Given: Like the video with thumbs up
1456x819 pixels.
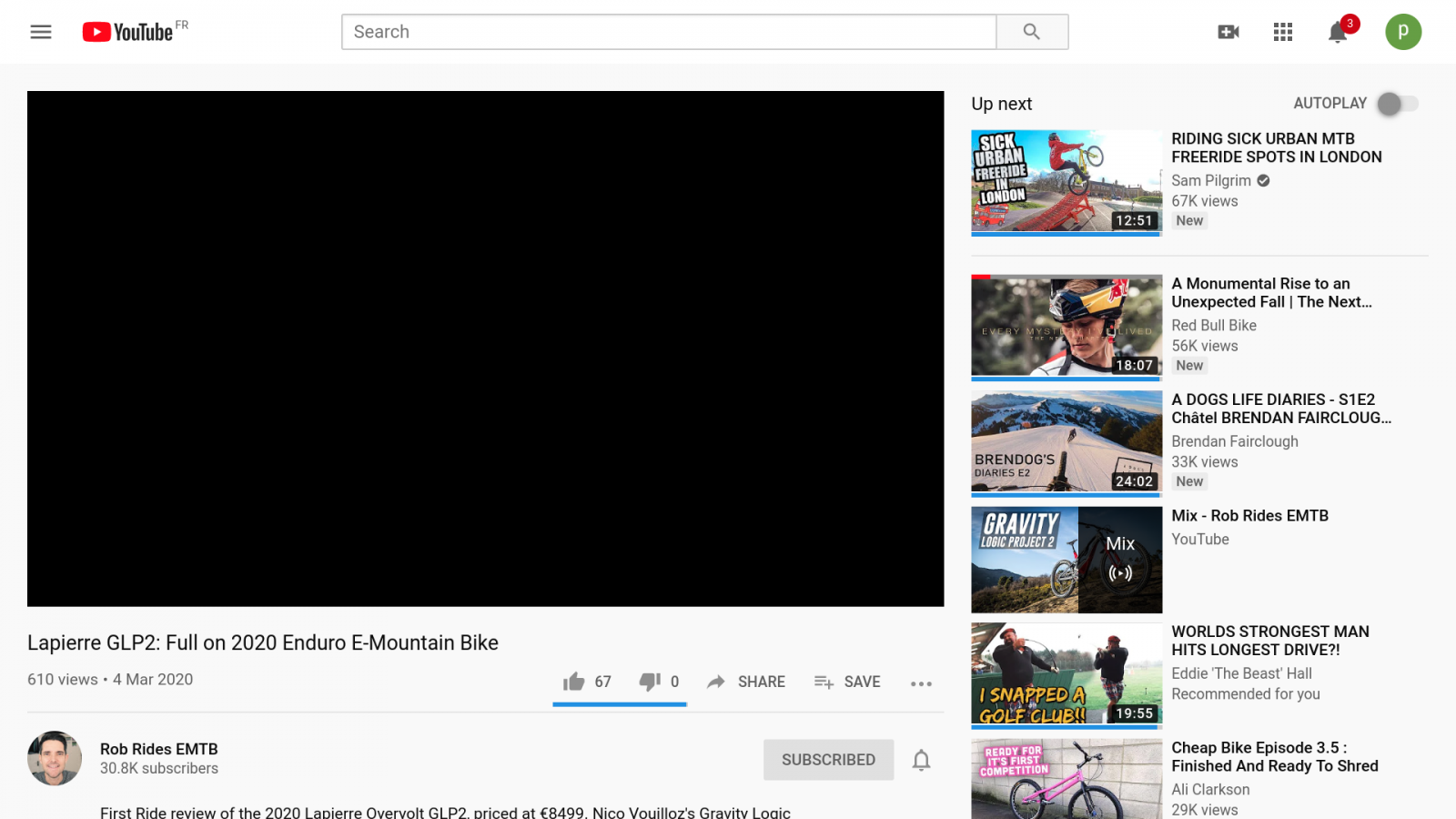Looking at the screenshot, I should [573, 682].
